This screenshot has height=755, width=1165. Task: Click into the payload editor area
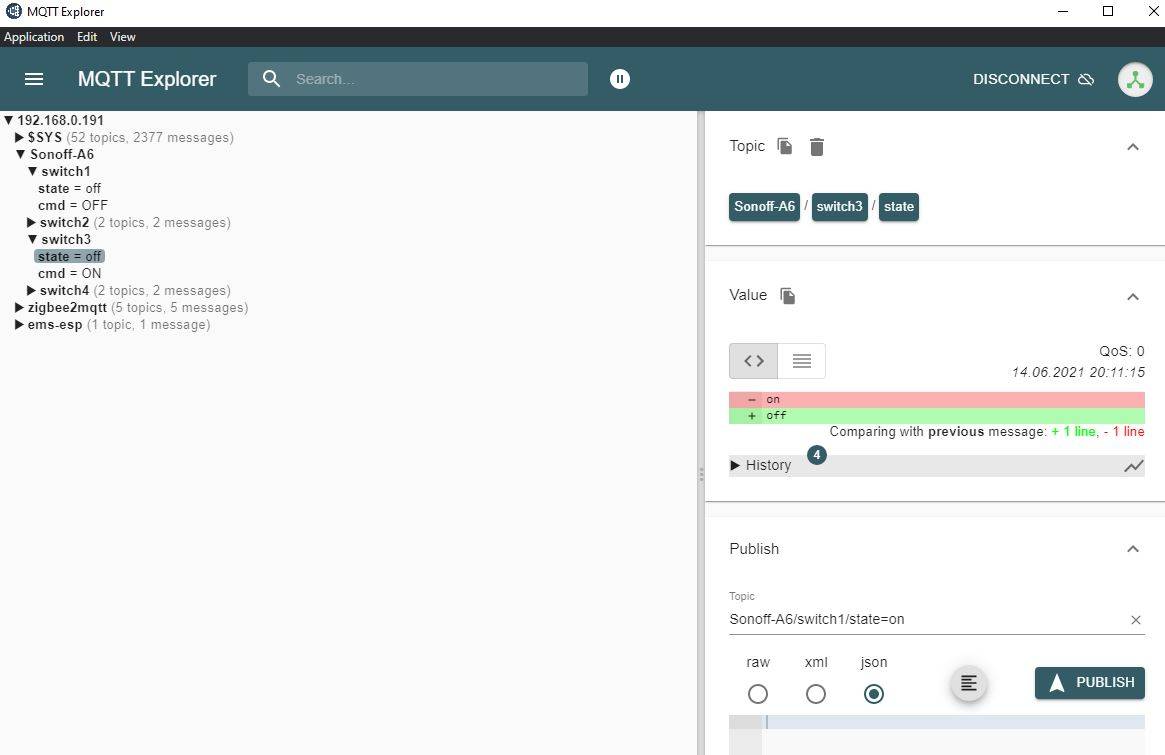pos(954,735)
